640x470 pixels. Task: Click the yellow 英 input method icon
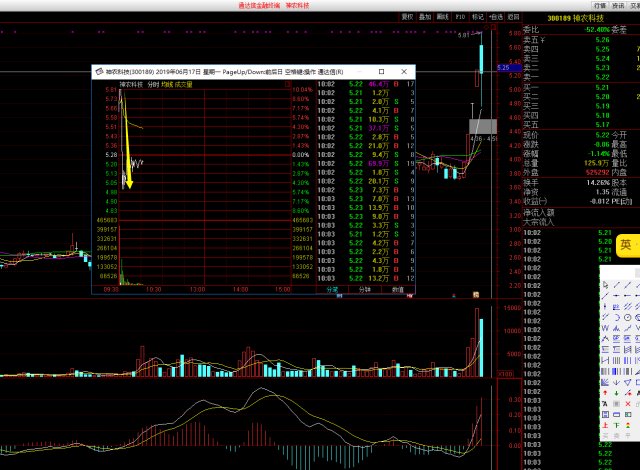click(624, 246)
